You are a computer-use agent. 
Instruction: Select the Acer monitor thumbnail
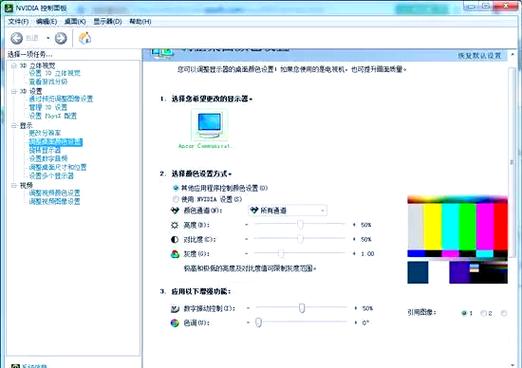coord(209,125)
